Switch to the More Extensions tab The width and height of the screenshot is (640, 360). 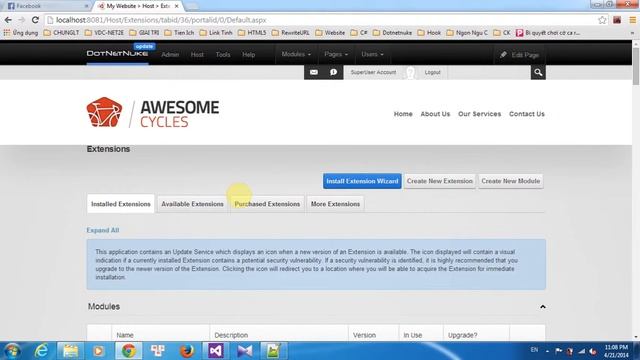pyautogui.click(x=336, y=204)
